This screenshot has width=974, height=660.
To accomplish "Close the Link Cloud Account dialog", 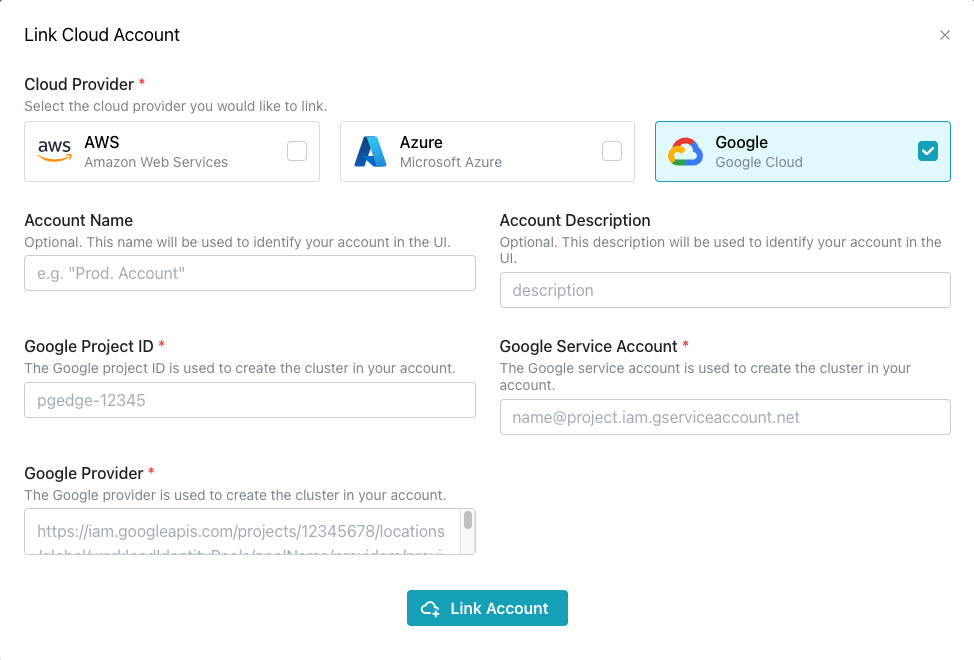I will tap(945, 34).
